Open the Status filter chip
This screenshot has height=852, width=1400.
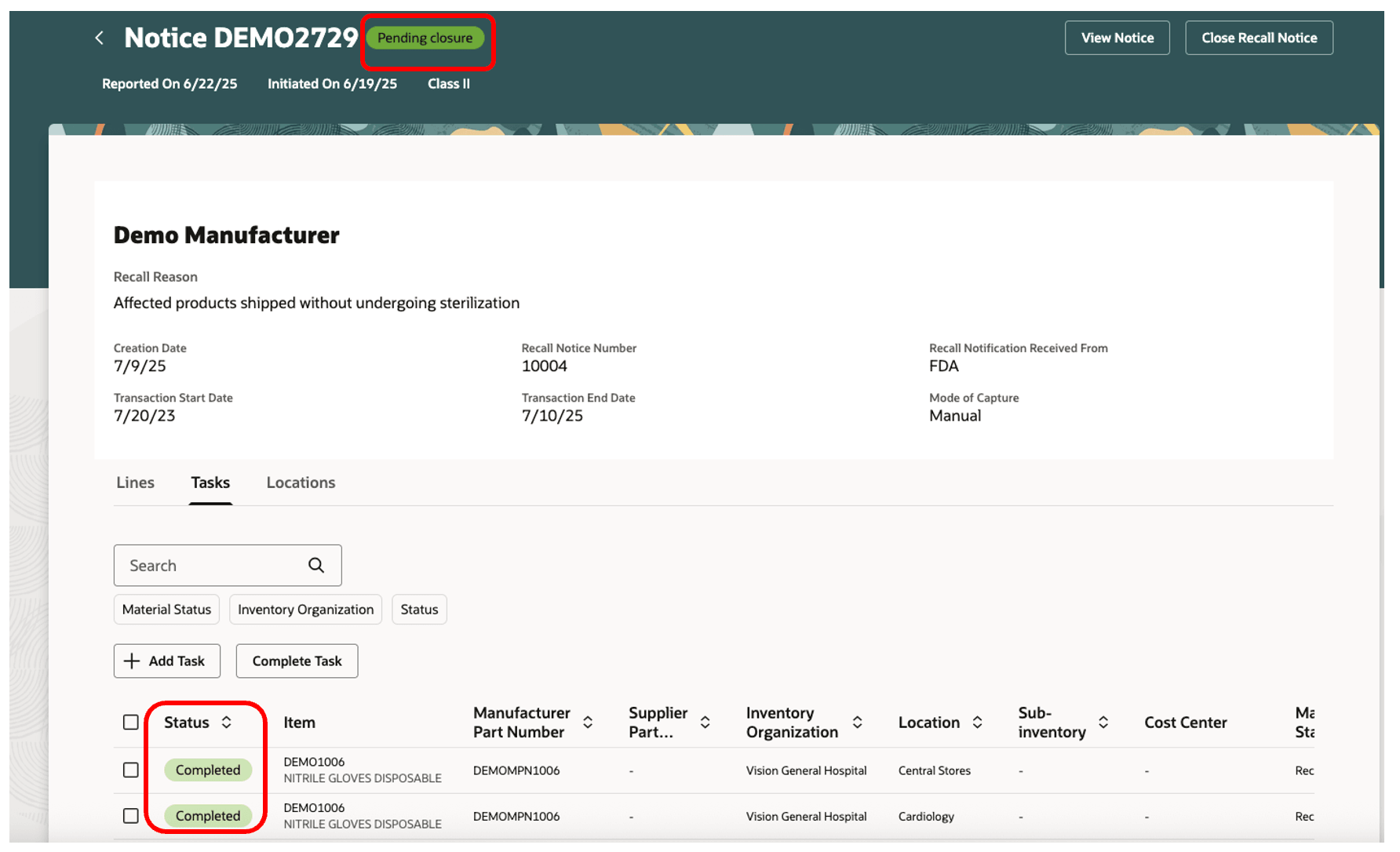click(419, 610)
